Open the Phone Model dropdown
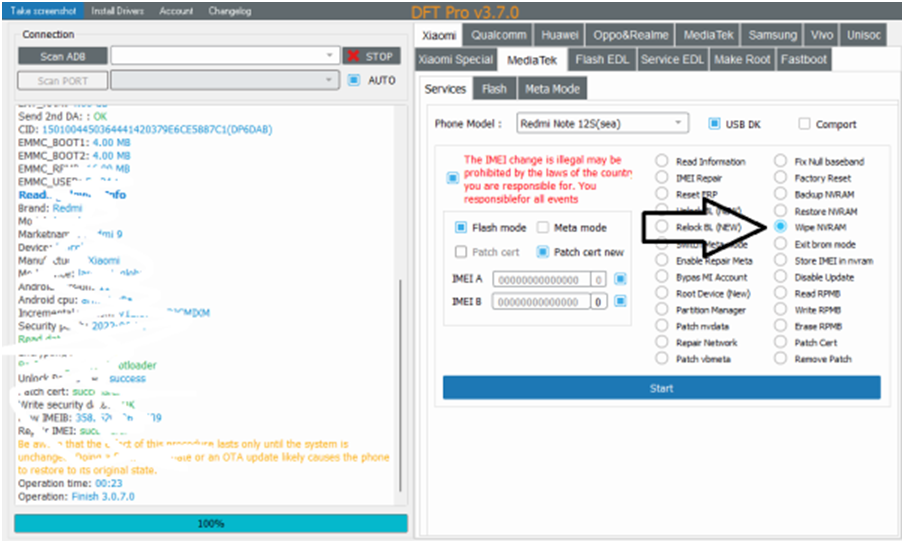This screenshot has width=904, height=543. (602, 123)
